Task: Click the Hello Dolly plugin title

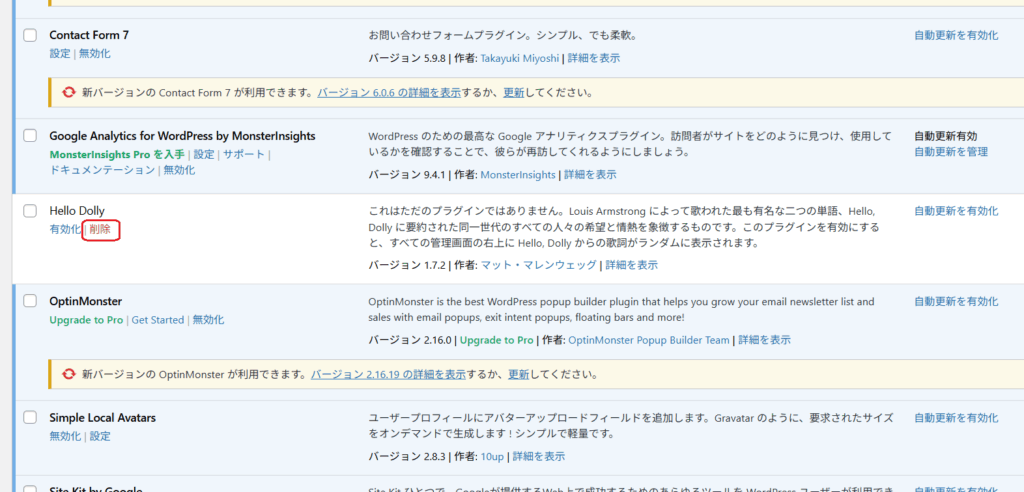Action: point(77,210)
